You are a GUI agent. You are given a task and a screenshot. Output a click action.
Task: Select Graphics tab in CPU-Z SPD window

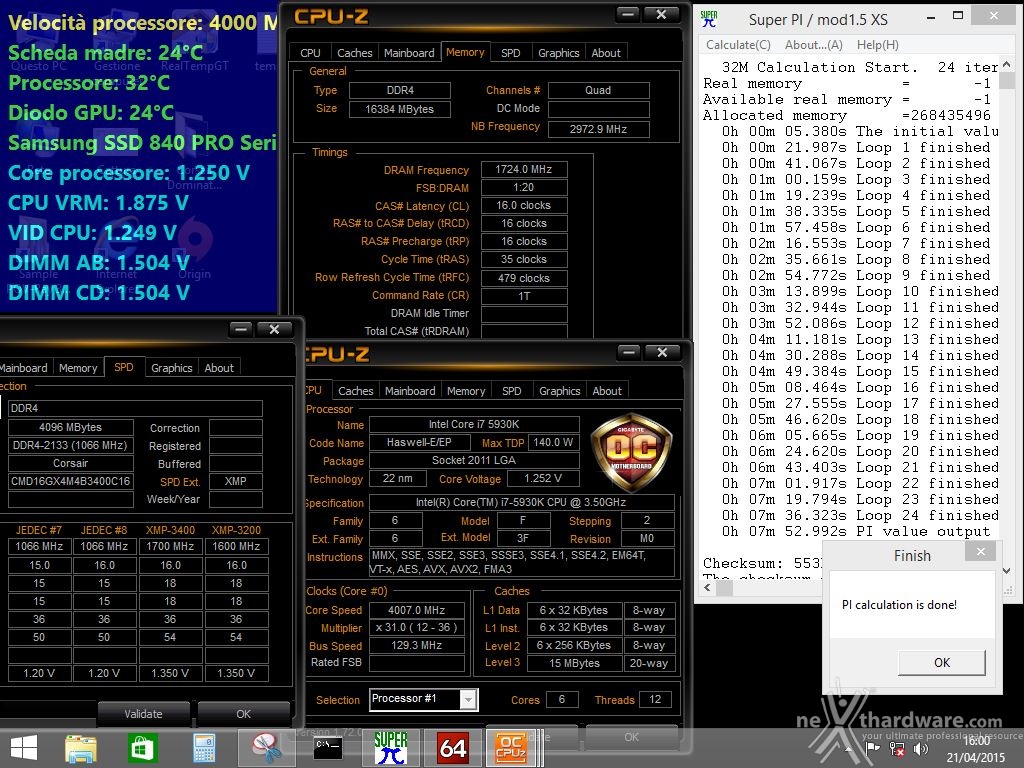pos(172,368)
